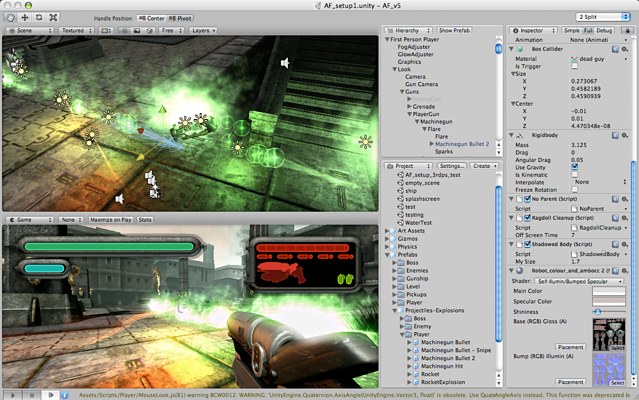This screenshot has width=639, height=400.
Task: Expand the Grenade hierarchy node
Action: pos(409,106)
